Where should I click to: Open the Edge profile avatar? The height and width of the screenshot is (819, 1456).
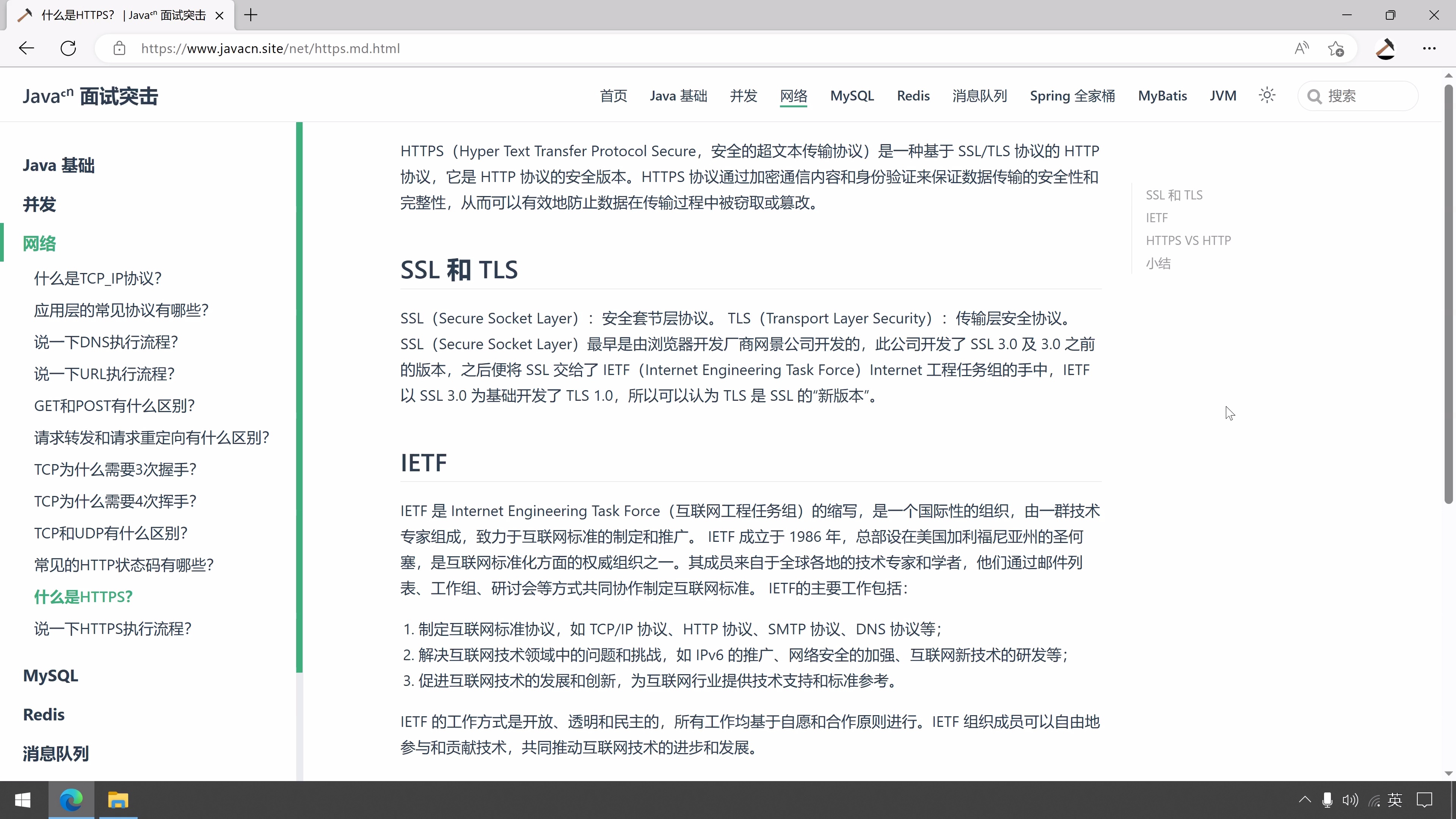(1385, 49)
